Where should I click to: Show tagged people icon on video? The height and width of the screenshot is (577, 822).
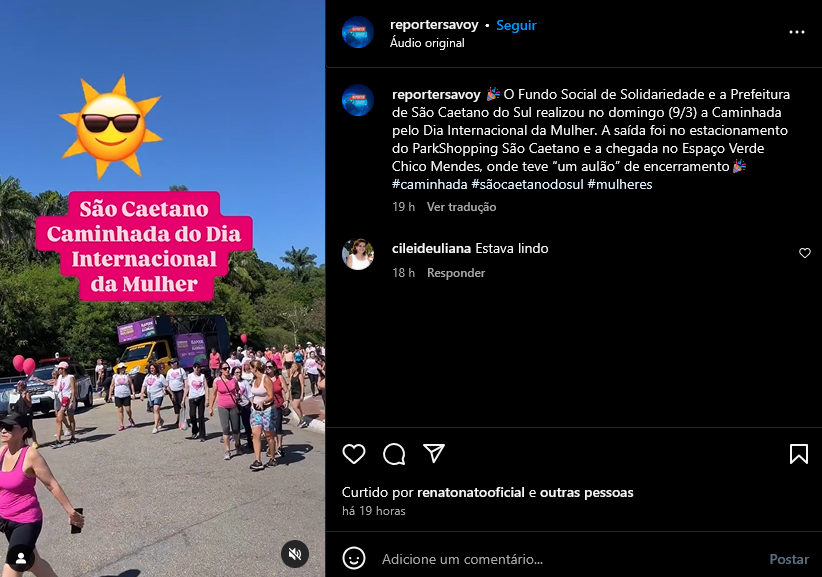click(21, 558)
